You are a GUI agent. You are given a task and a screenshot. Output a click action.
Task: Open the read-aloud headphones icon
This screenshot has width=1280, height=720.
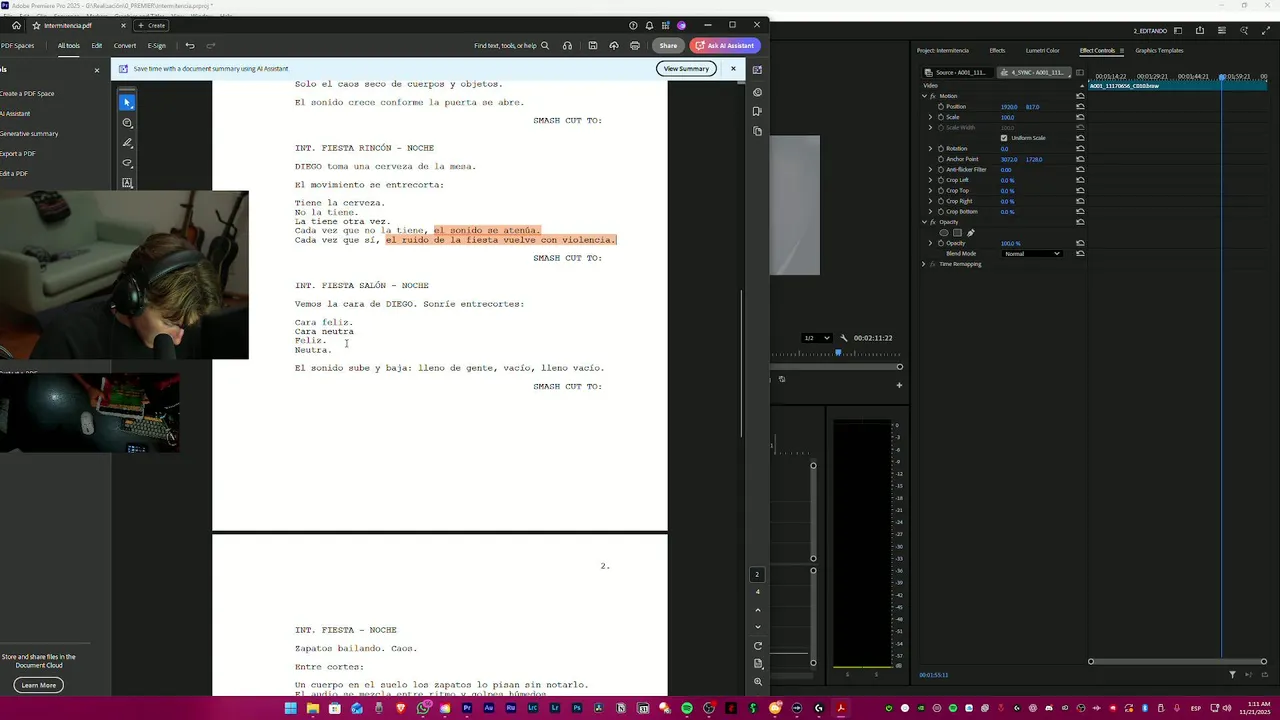pyautogui.click(x=568, y=45)
